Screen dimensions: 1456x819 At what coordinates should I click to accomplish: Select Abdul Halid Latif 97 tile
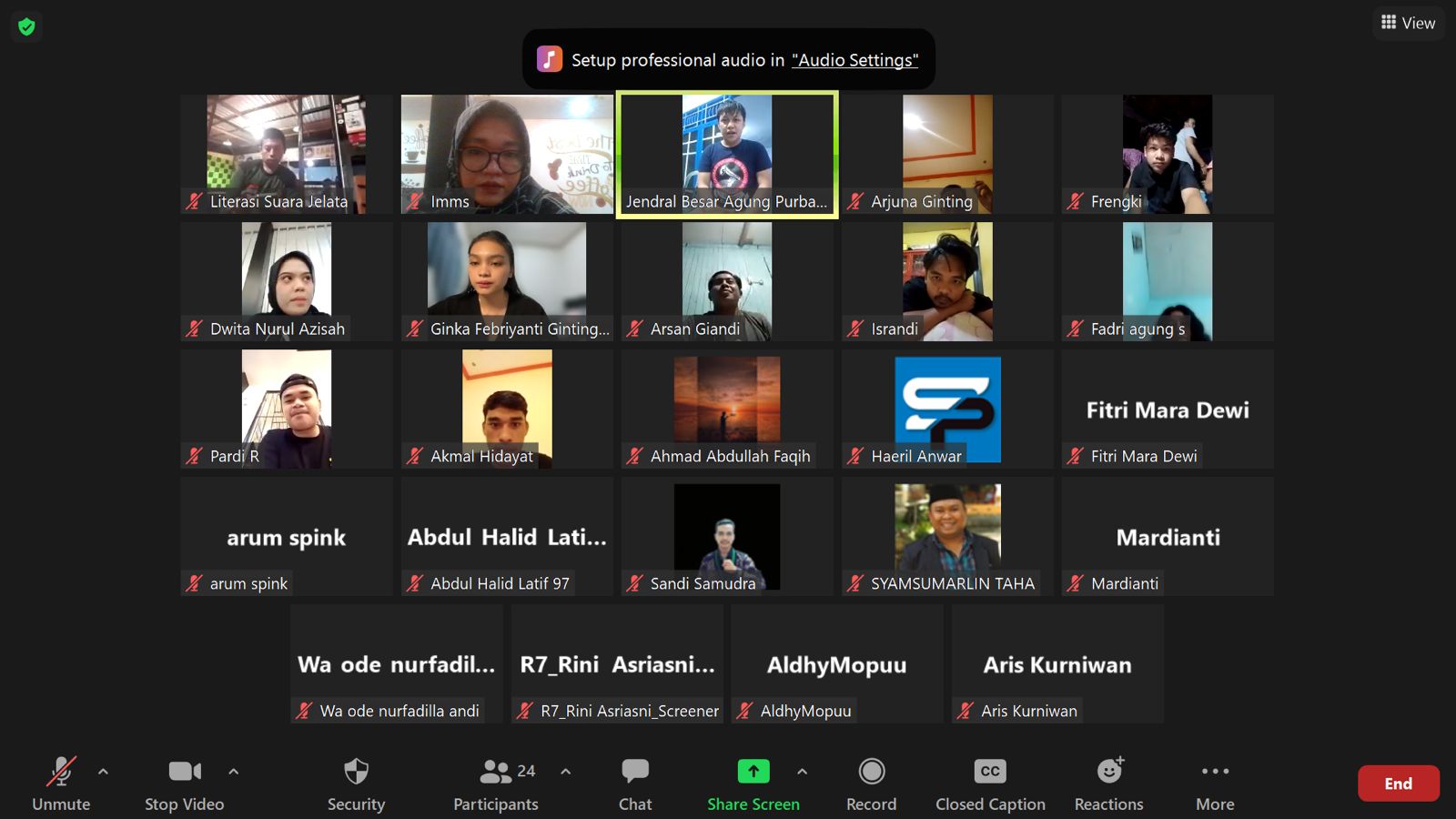[x=507, y=537]
